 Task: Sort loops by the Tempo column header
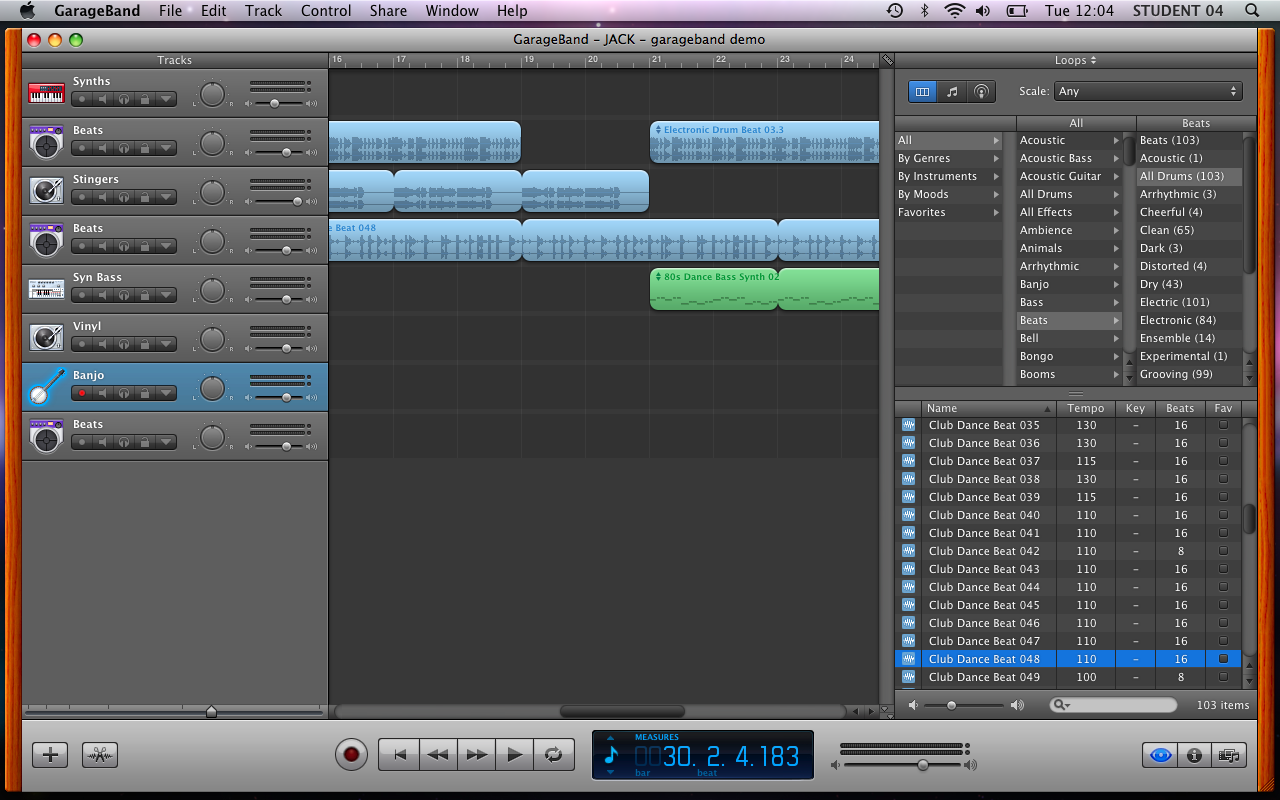point(1086,408)
